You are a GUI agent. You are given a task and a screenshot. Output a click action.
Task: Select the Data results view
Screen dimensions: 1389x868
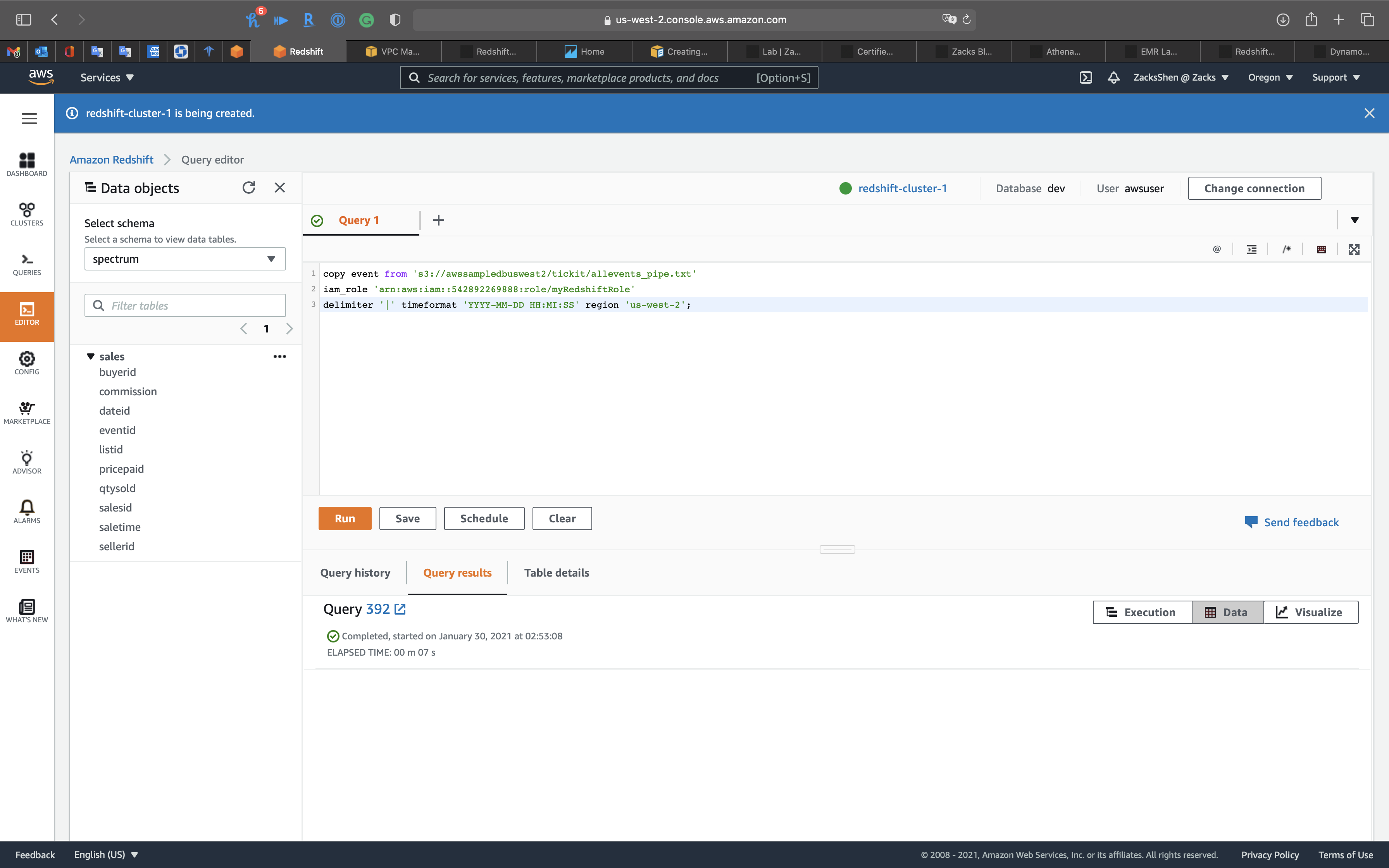[1227, 612]
